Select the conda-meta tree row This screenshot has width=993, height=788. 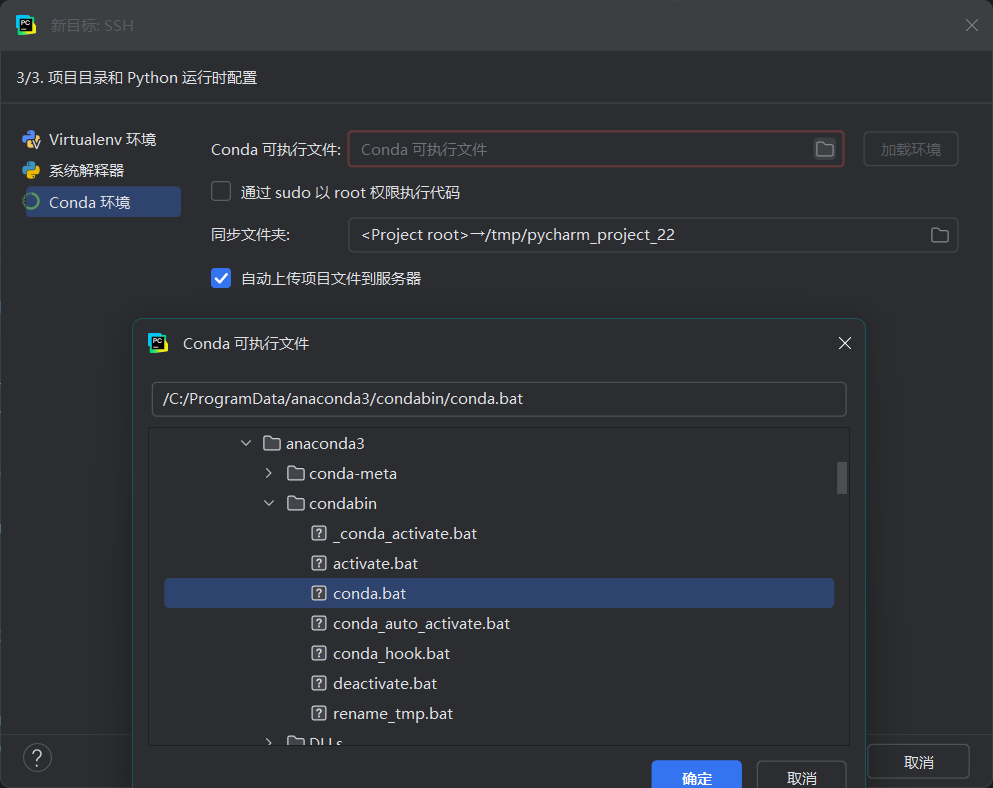(x=499, y=473)
